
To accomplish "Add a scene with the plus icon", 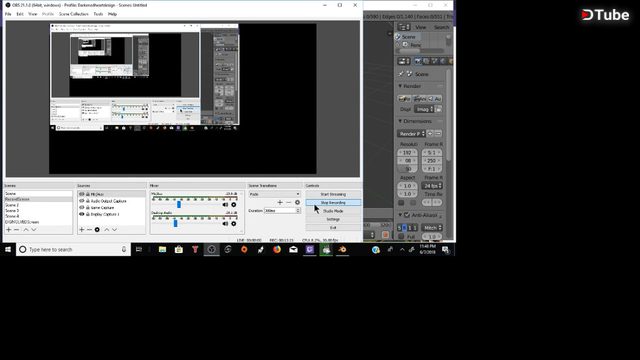I will tap(9, 230).
